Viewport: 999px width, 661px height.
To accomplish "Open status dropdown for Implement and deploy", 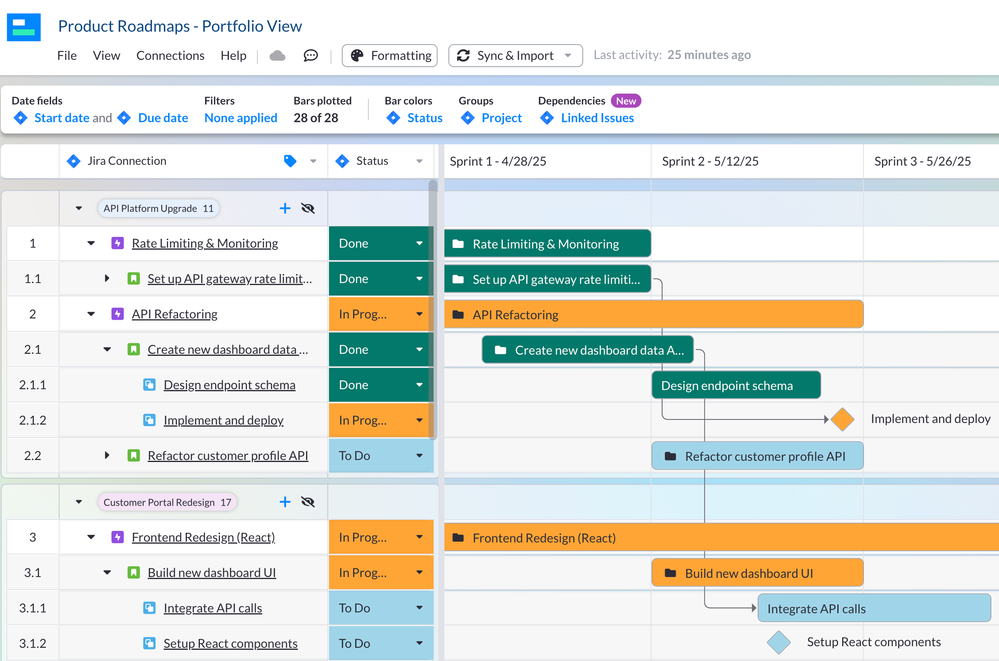I will pyautogui.click(x=419, y=421).
